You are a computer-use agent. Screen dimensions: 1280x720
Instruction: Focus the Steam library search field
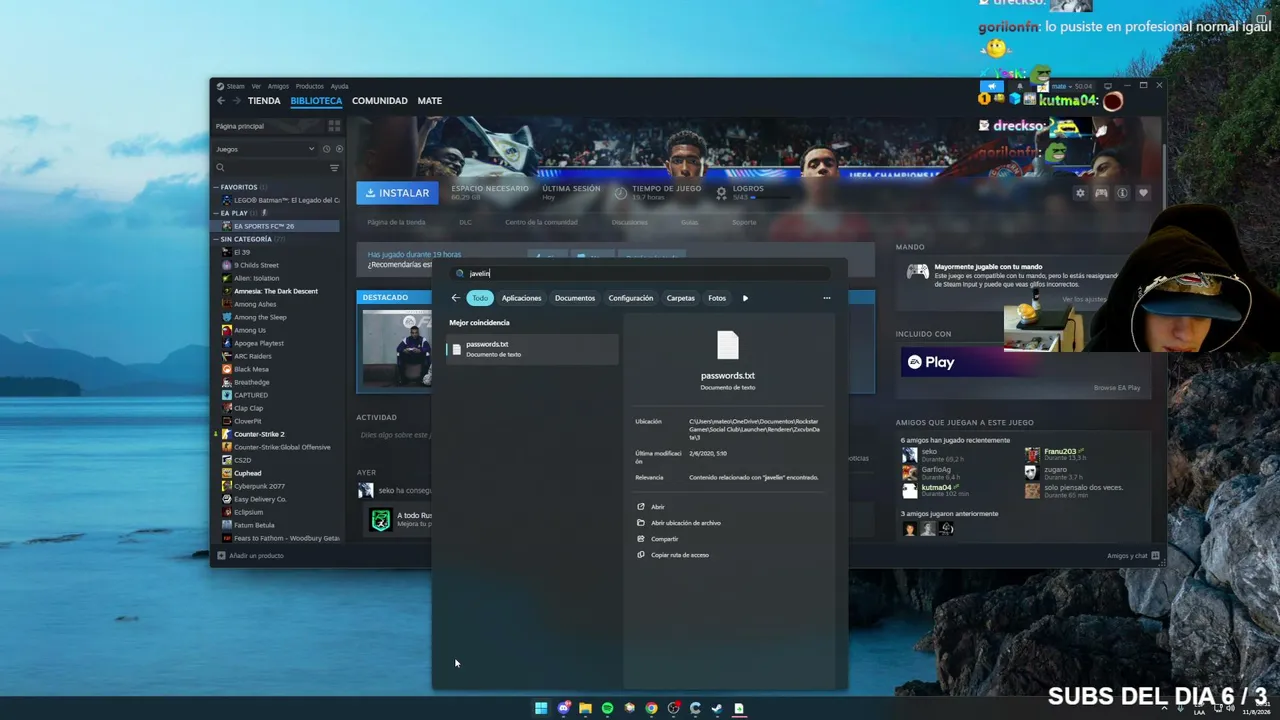tap(270, 168)
